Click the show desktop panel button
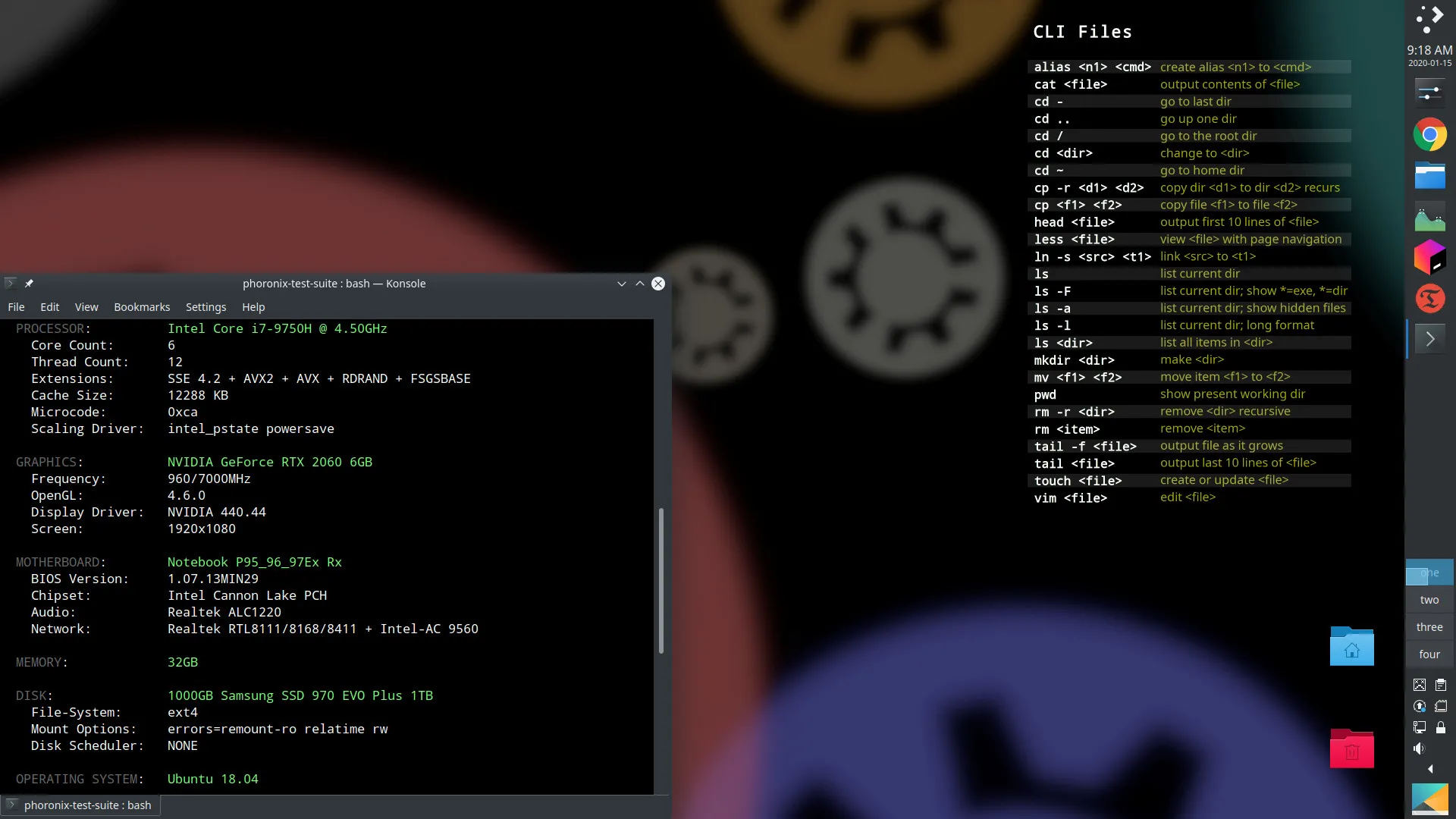The height and width of the screenshot is (819, 1456). [1429, 799]
